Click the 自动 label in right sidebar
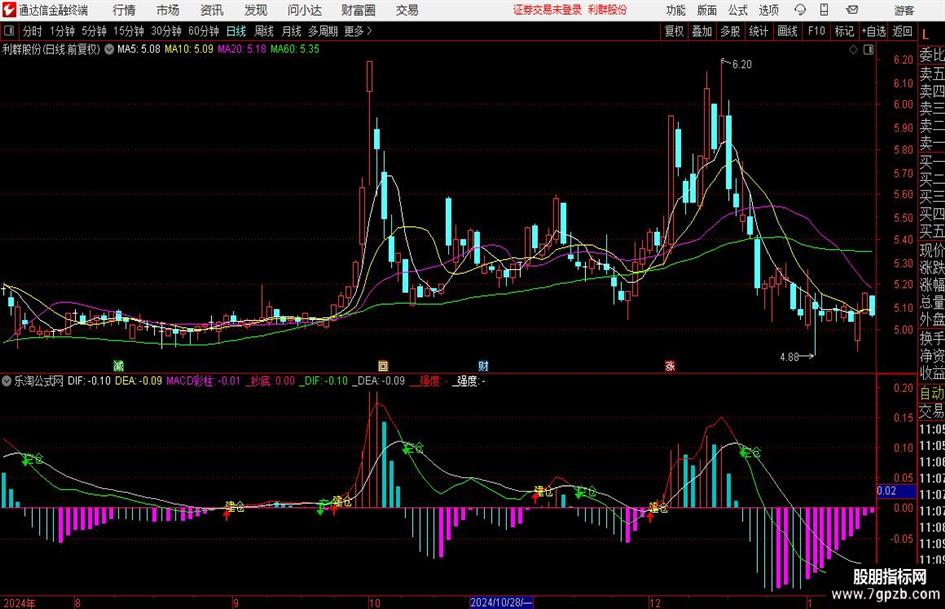Viewport: 945px width, 609px height. tap(932, 393)
